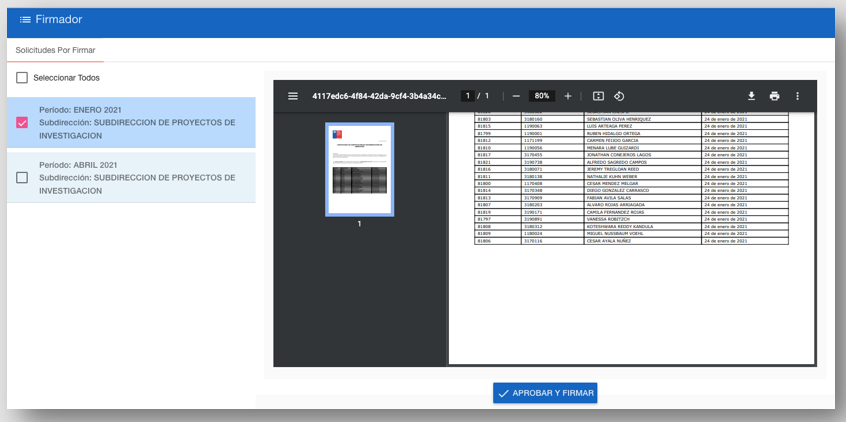Screen dimensions: 846x422
Task: Click the APROBAR Y FIRMAR button
Action: pos(545,393)
